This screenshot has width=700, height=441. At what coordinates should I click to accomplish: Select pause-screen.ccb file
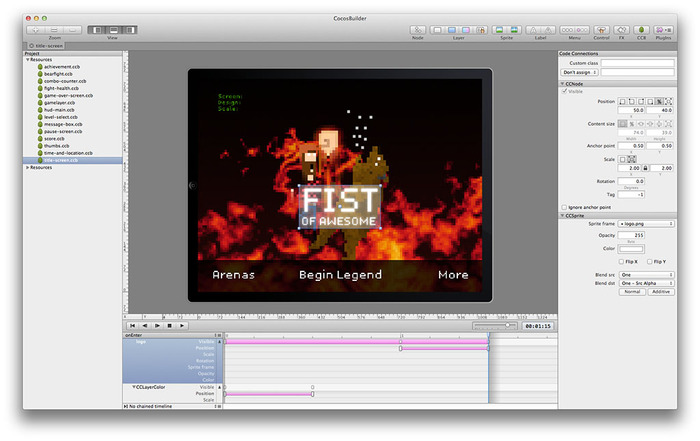pyautogui.click(x=63, y=131)
